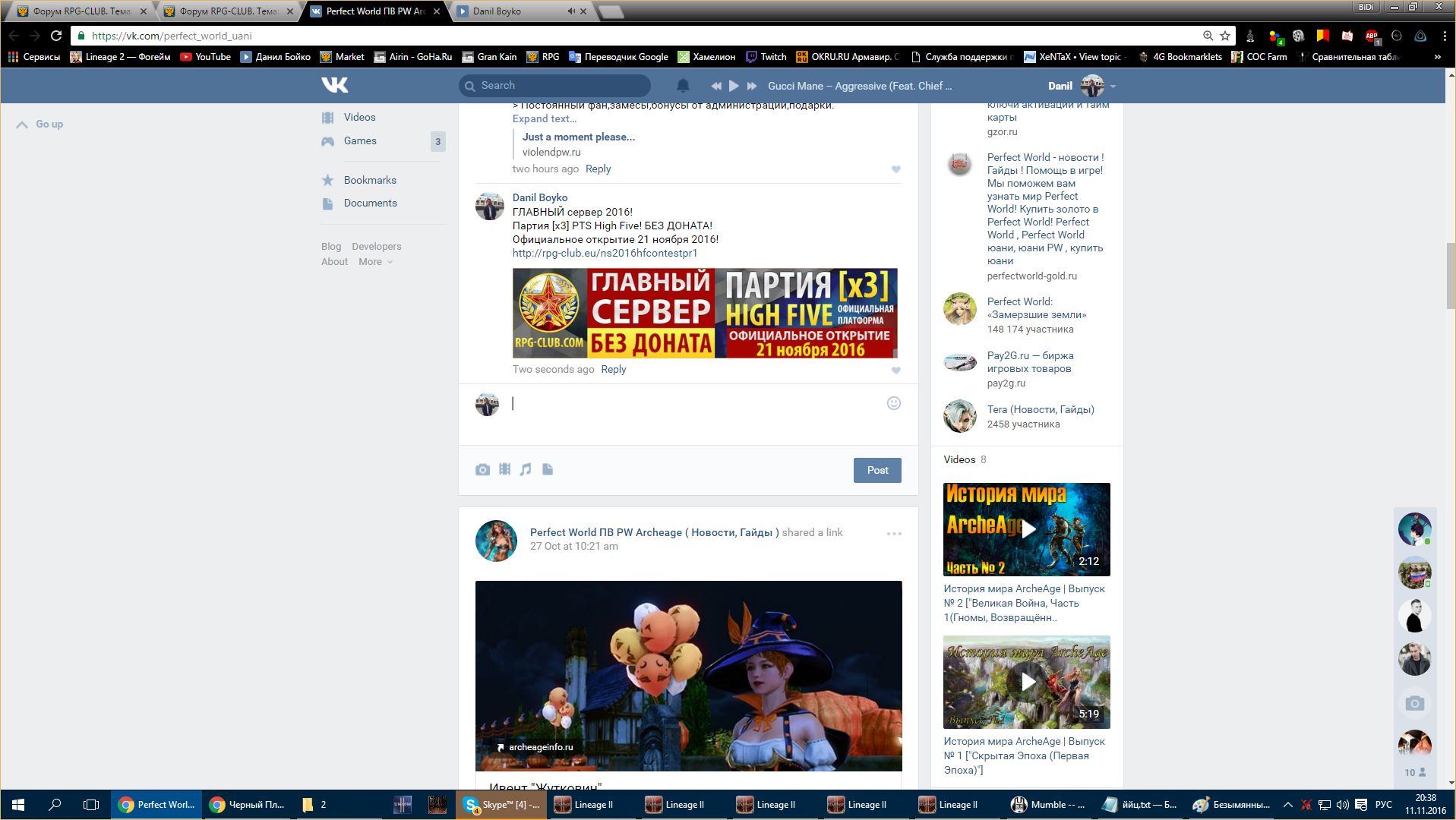This screenshot has width=1456, height=820.
Task: Open Mumble from the taskbar
Action: point(1048,805)
